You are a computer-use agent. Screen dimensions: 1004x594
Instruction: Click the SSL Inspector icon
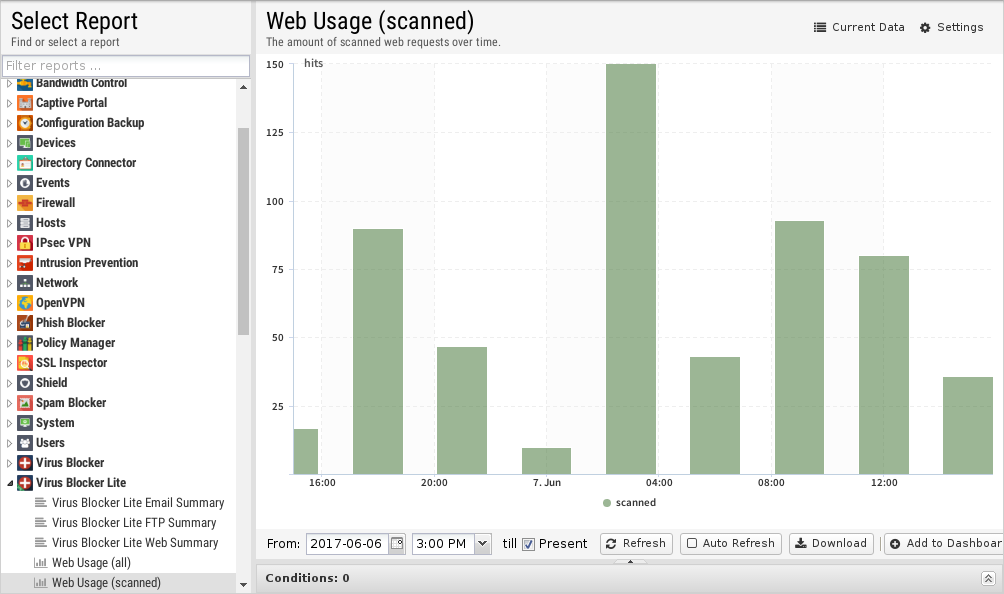tap(26, 363)
